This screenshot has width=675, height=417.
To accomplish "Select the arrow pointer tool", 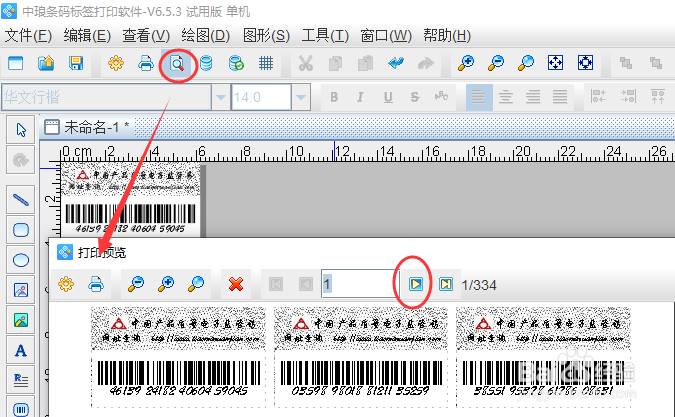I will click(x=21, y=130).
